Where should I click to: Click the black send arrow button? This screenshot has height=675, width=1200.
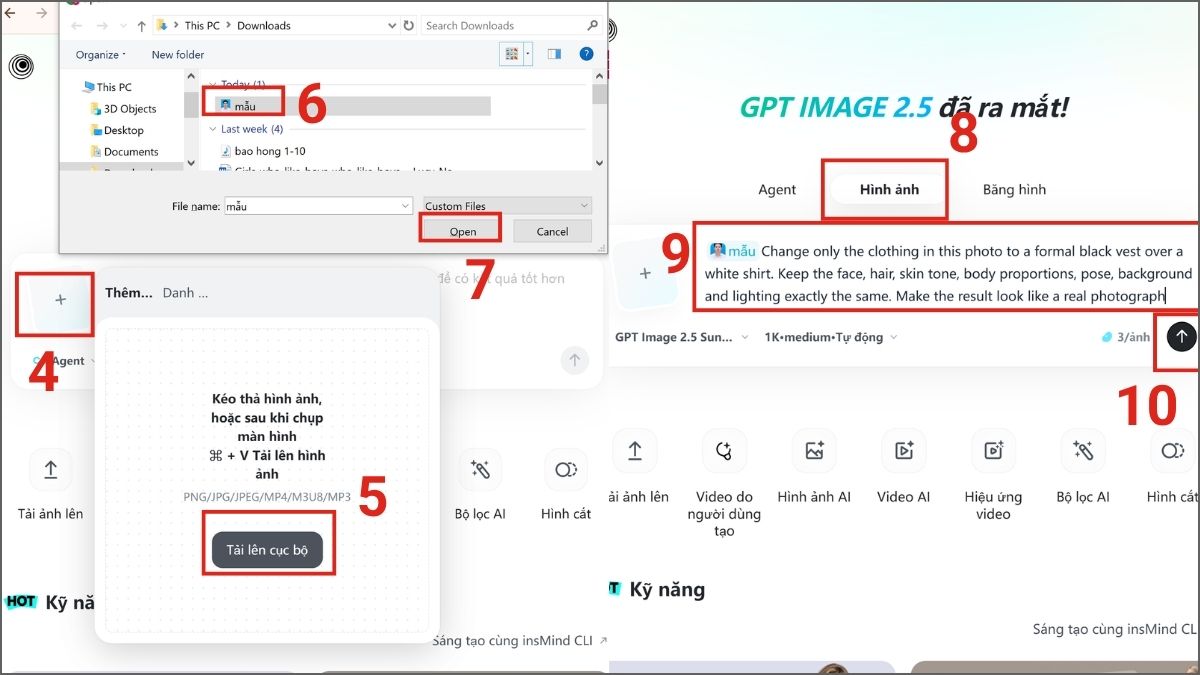coord(1181,337)
